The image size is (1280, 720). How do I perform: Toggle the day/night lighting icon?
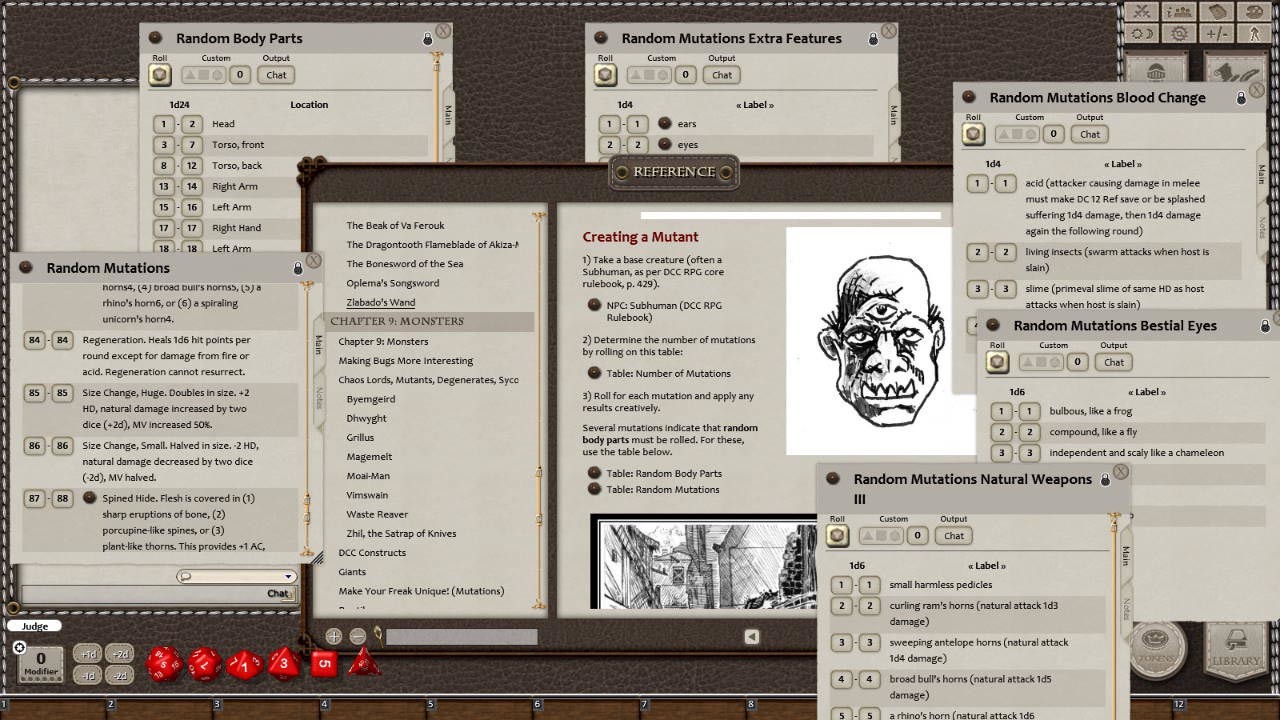pyautogui.click(x=1139, y=34)
